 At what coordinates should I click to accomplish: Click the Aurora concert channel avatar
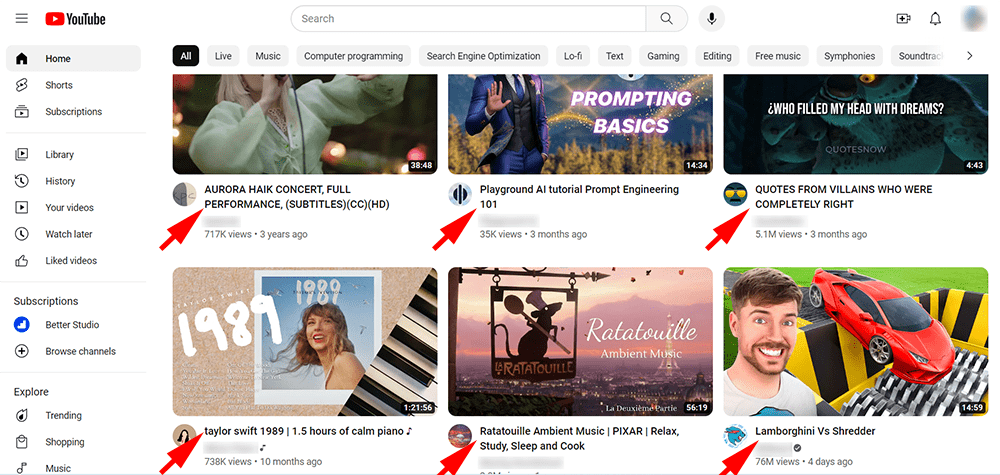tap(184, 194)
